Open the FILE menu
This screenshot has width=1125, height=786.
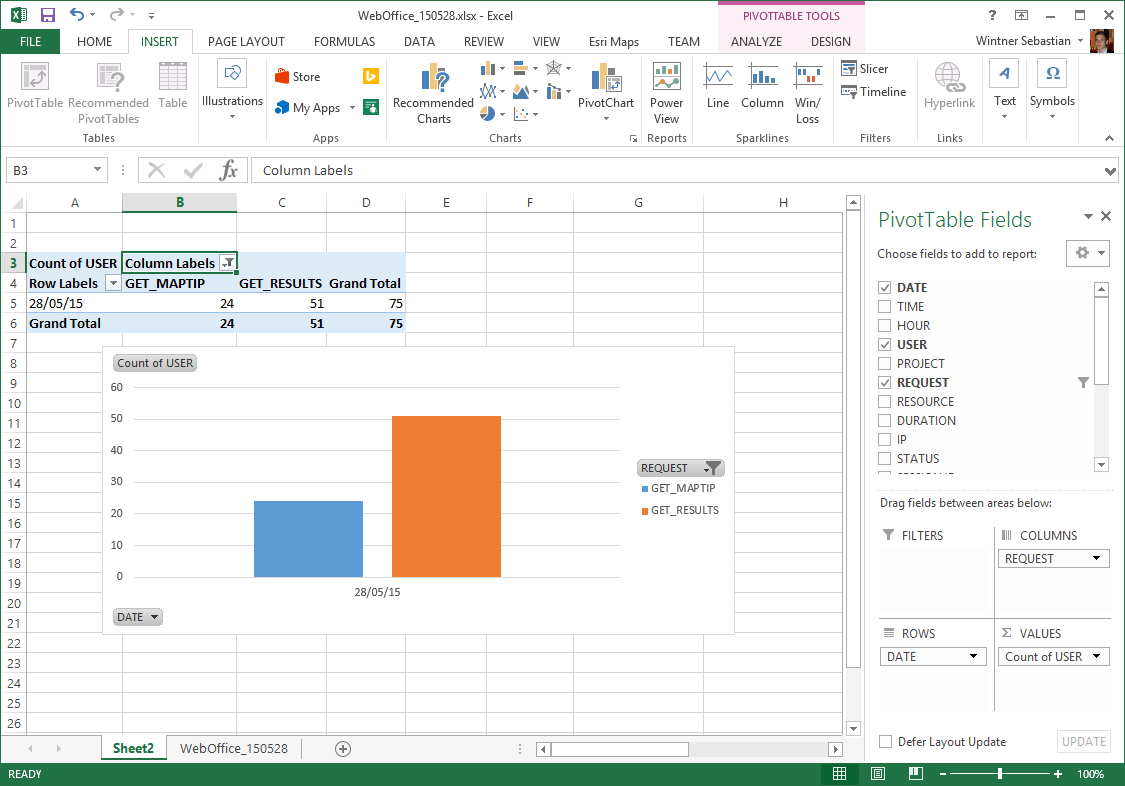point(30,42)
